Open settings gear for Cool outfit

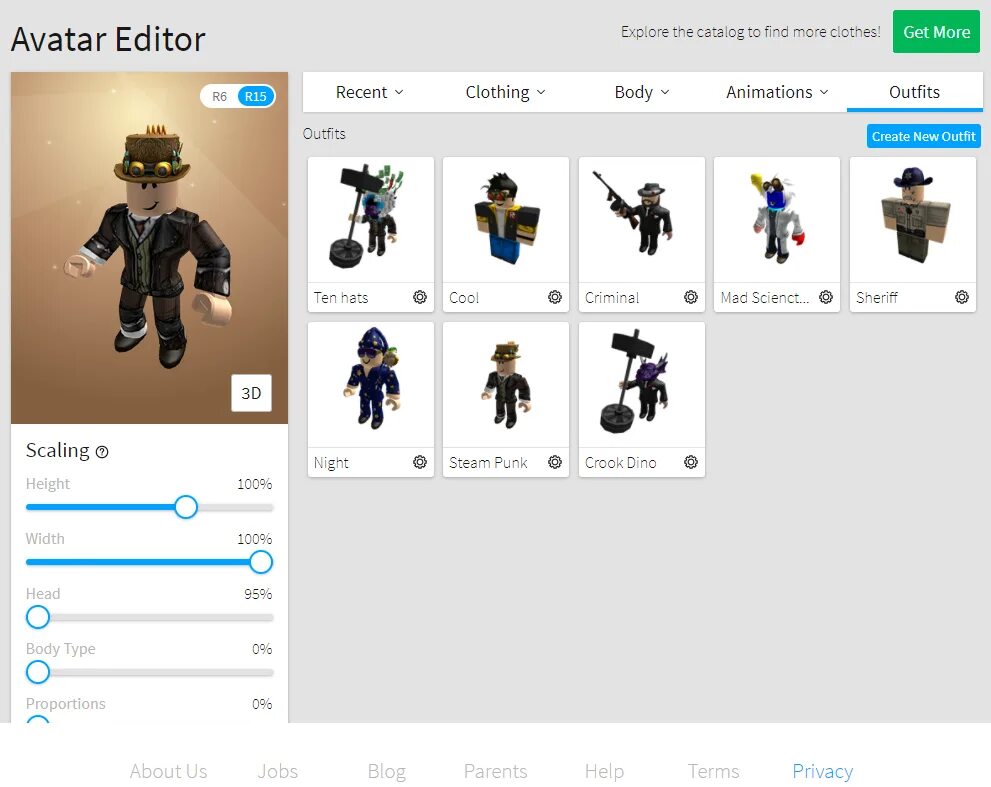point(555,297)
